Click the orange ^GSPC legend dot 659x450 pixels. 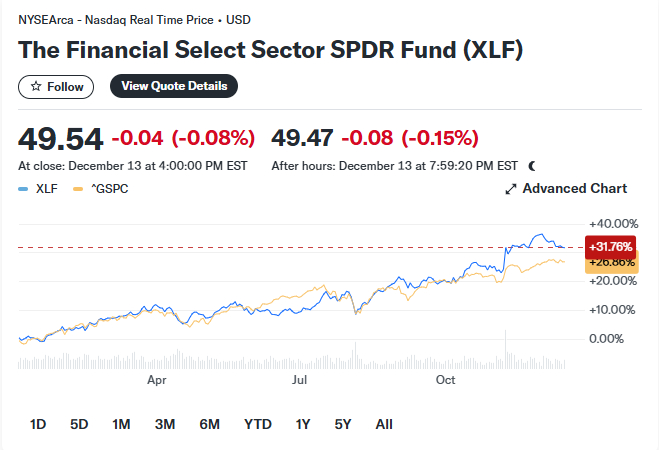point(79,188)
